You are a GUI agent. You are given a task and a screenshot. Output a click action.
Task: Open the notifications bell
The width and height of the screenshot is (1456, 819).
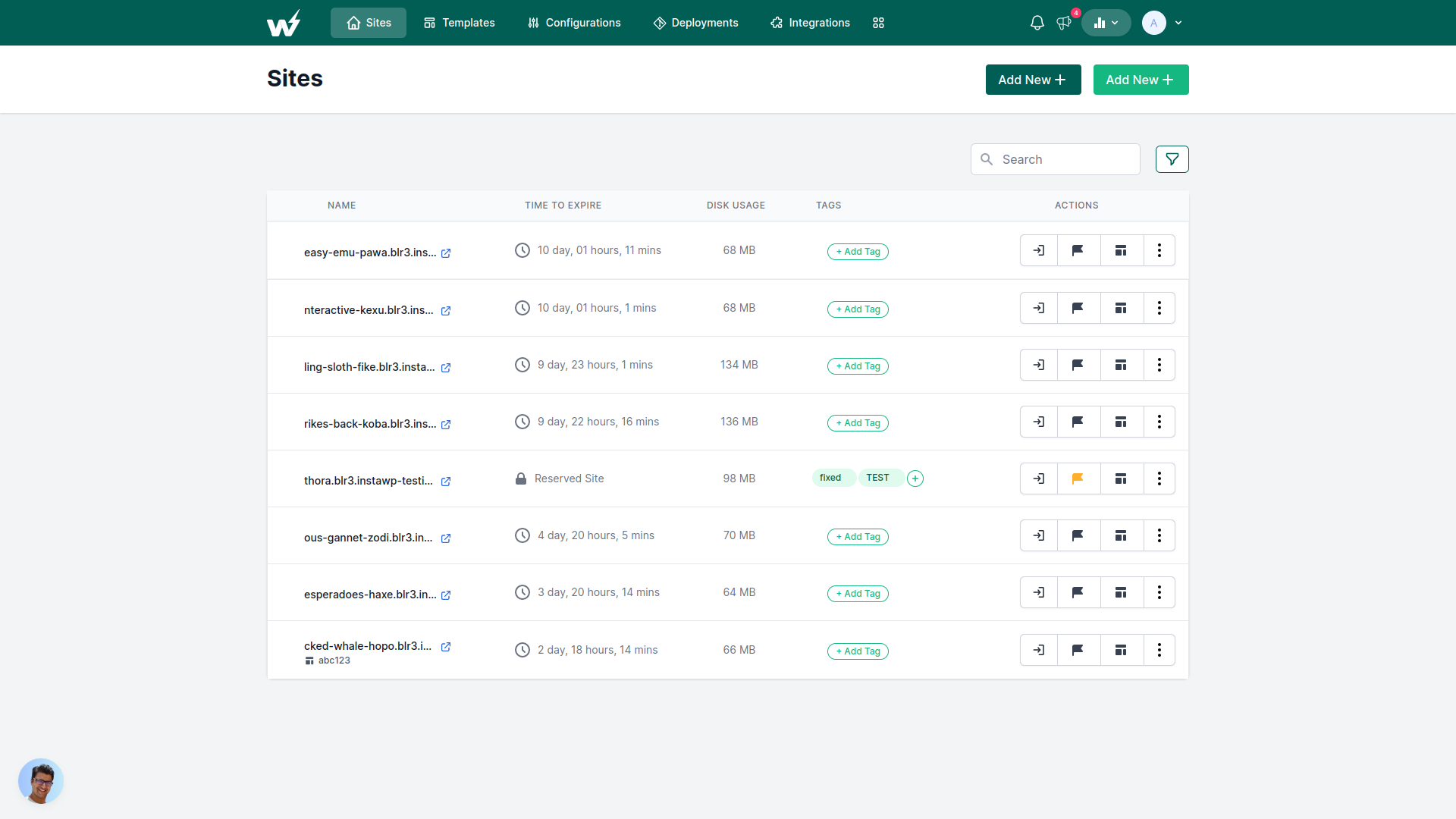[1037, 23]
